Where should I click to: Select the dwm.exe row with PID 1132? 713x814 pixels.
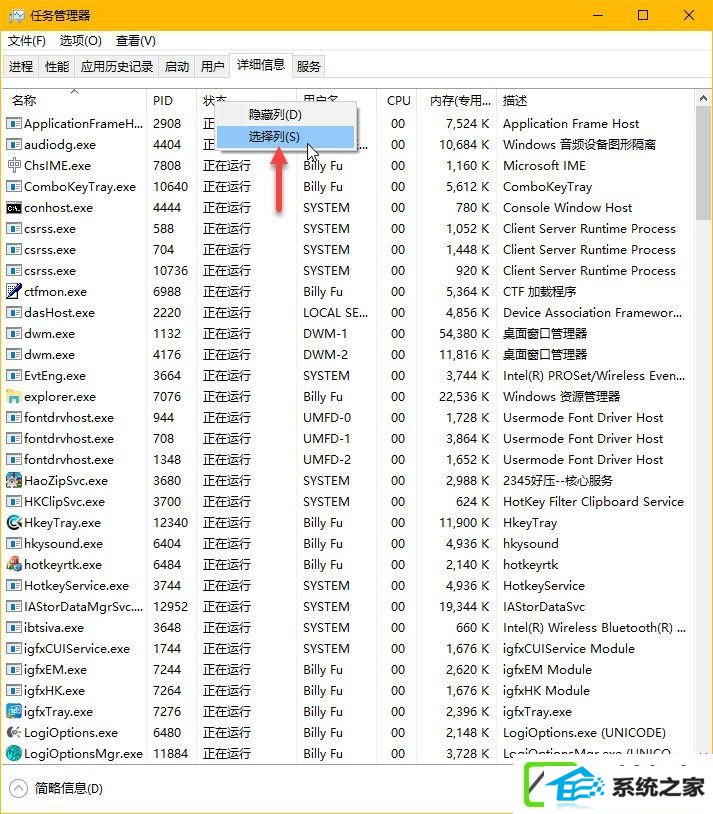click(348, 333)
